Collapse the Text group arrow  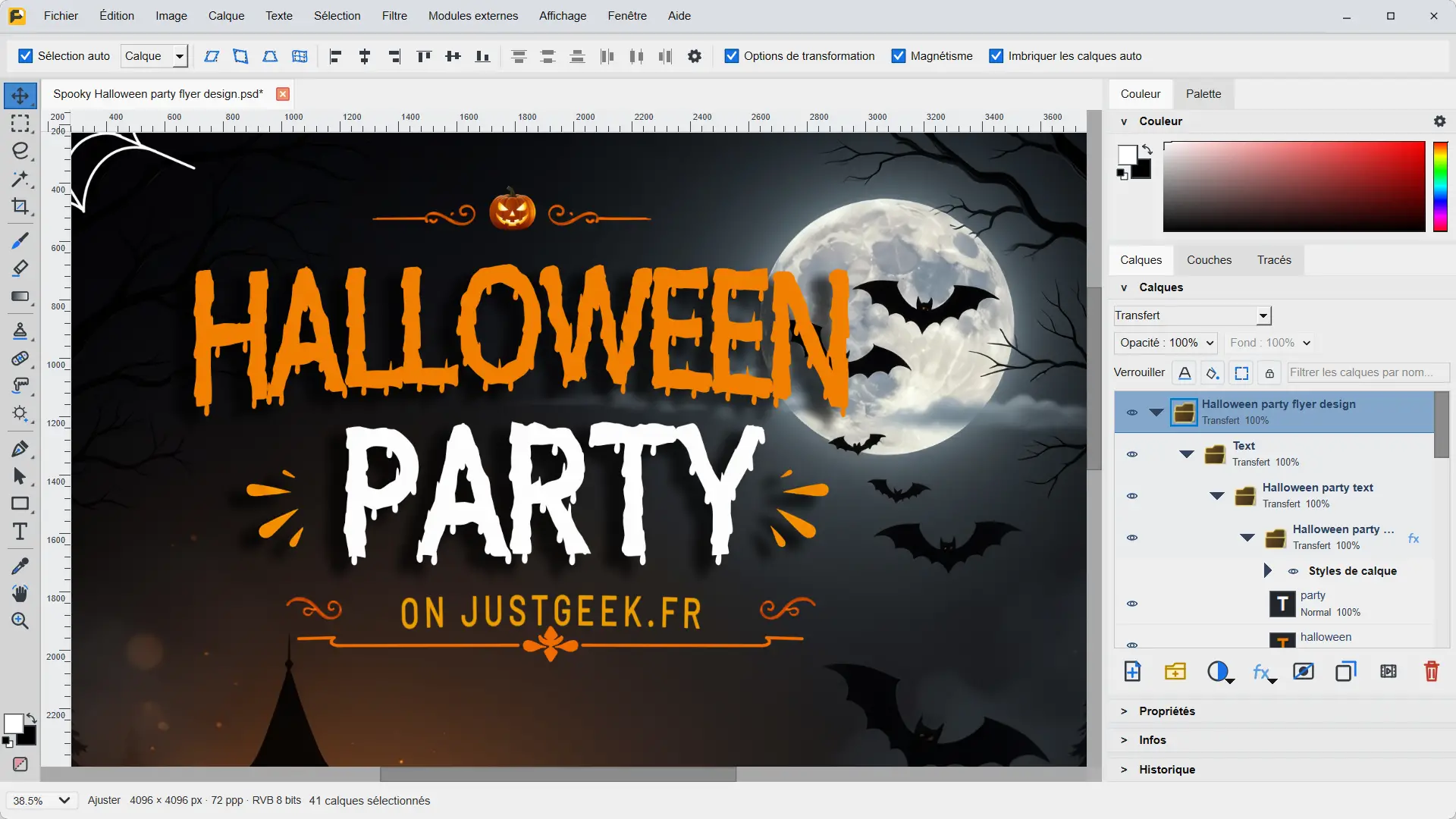click(x=1187, y=454)
